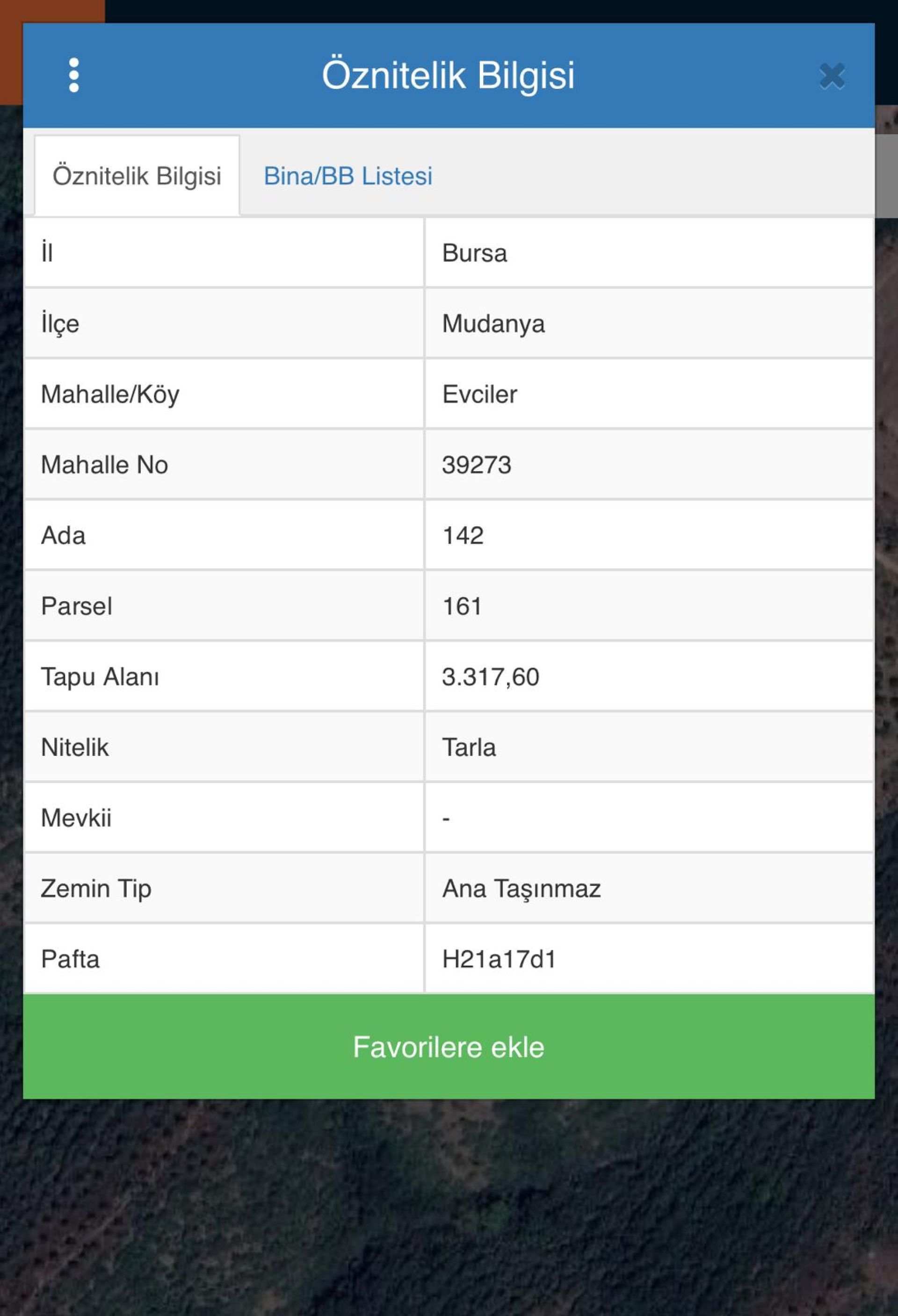
Task: Select the Zemin Tip row label
Action: (x=96, y=888)
